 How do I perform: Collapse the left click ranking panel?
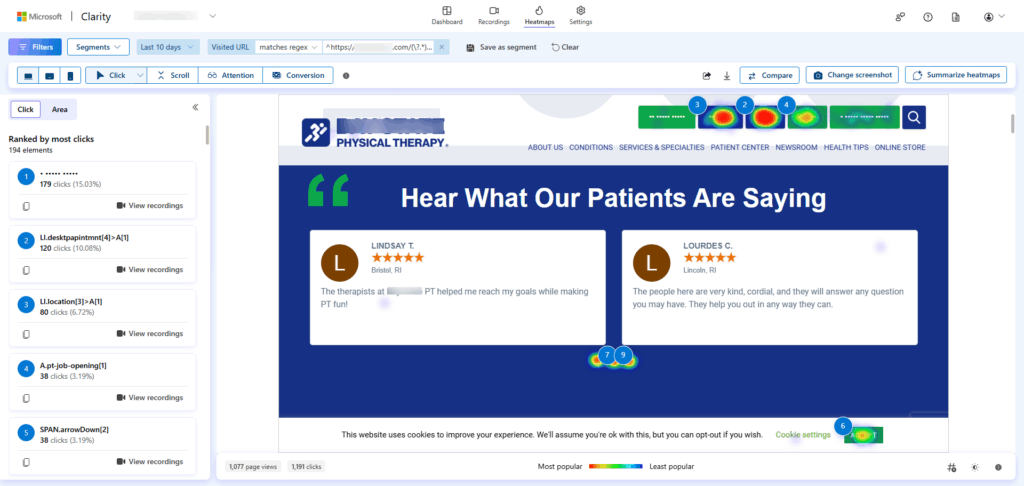(x=195, y=108)
